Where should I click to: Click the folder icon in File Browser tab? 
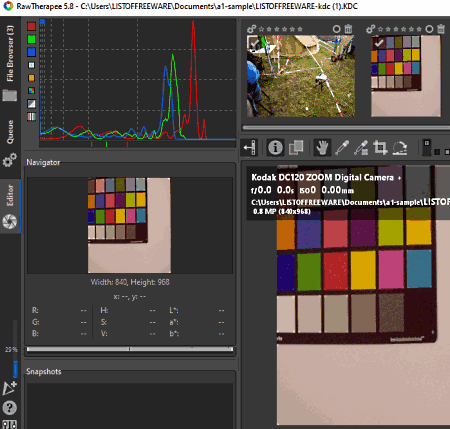pos(10,96)
